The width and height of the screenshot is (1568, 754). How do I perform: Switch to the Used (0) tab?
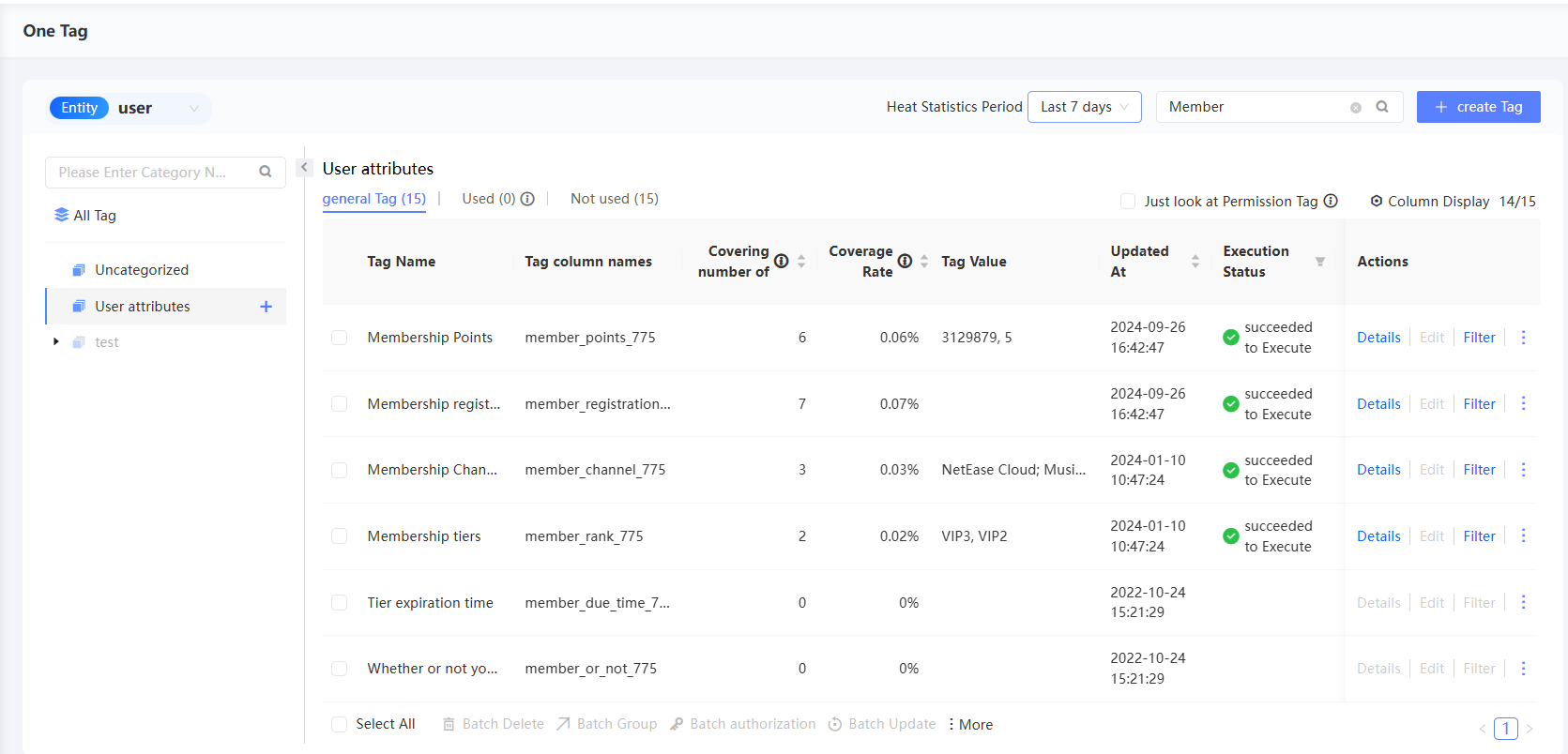click(489, 199)
